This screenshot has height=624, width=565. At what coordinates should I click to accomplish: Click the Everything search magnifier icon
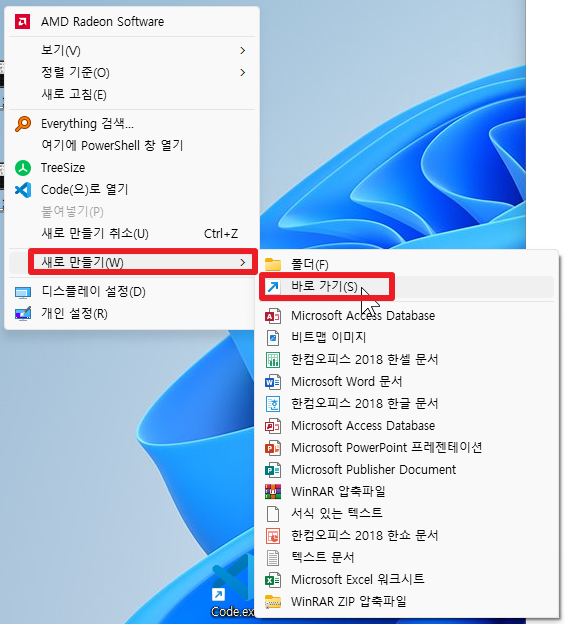(23, 124)
